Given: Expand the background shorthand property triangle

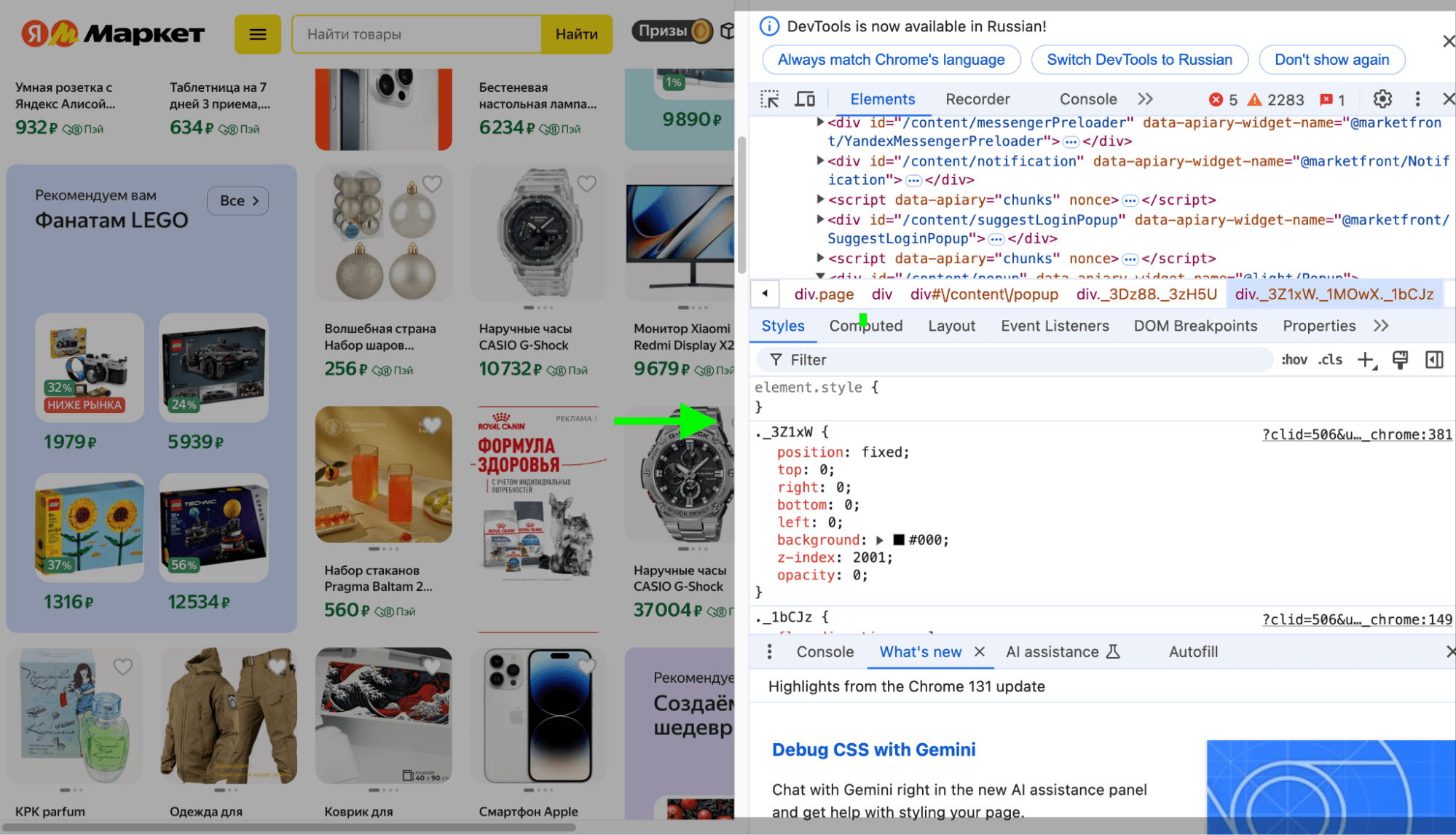Looking at the screenshot, I should (x=880, y=540).
